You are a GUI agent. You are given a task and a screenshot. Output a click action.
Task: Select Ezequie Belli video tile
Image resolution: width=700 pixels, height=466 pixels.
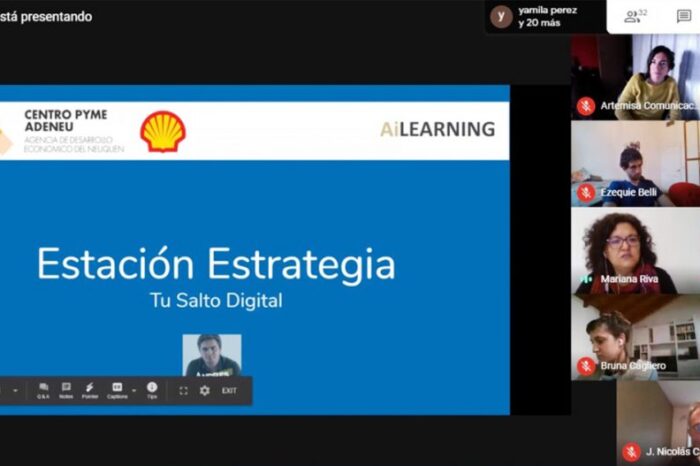pos(635,164)
